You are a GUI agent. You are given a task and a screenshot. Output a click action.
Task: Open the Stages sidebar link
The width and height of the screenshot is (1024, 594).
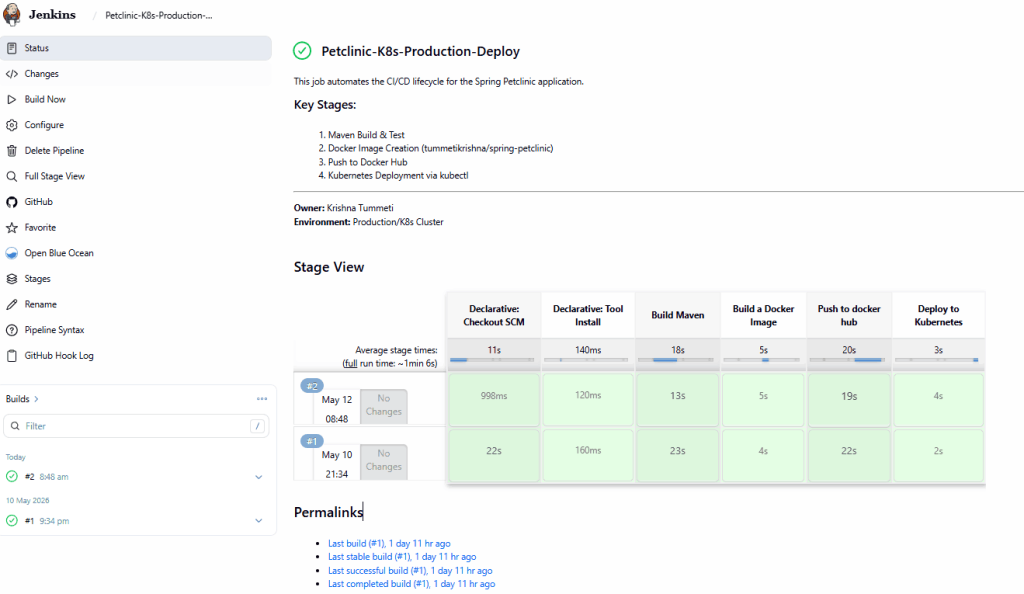[x=136, y=279]
